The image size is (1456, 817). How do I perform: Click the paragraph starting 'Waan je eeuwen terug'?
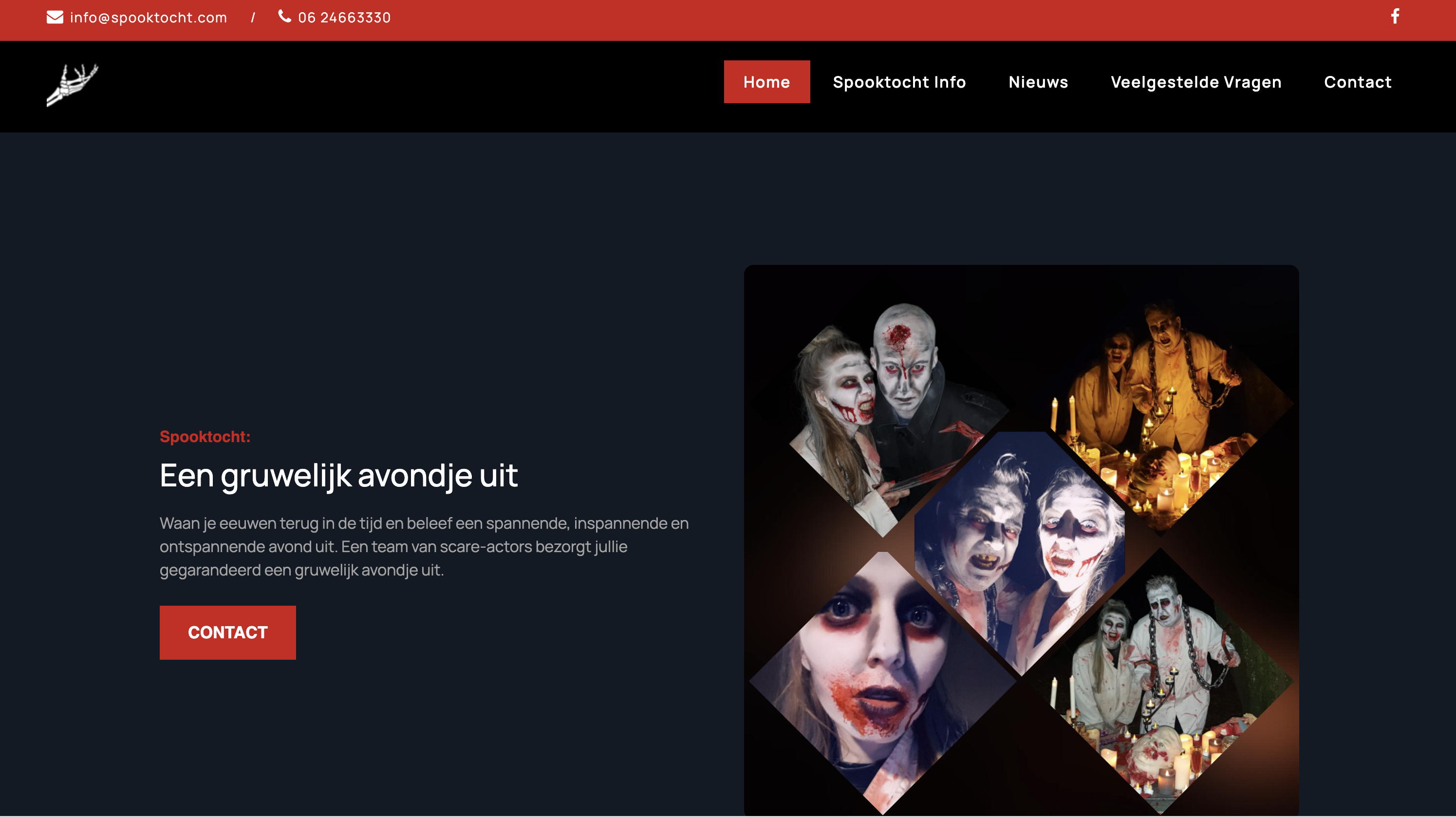[425, 546]
